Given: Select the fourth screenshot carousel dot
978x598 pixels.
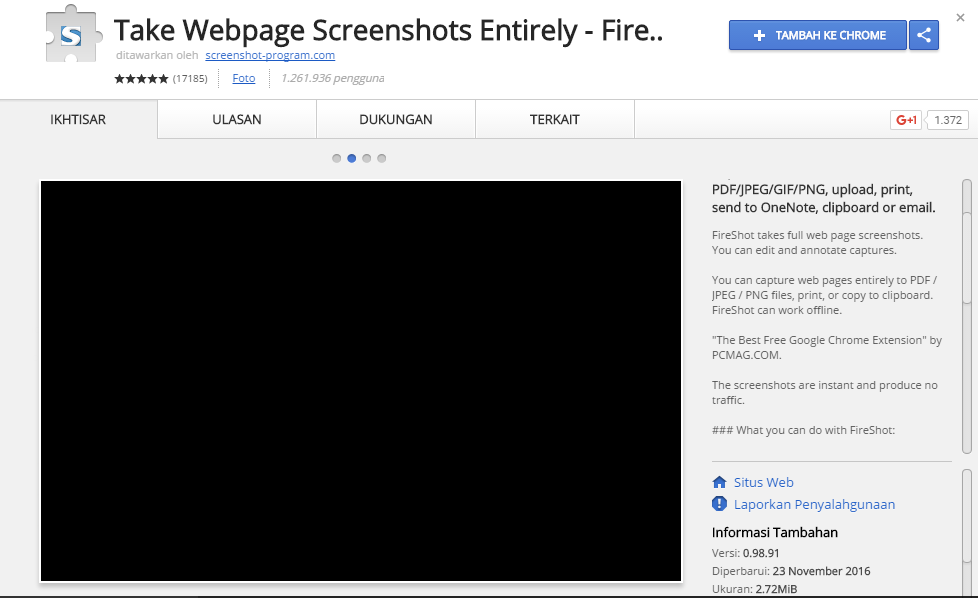Looking at the screenshot, I should (382, 158).
